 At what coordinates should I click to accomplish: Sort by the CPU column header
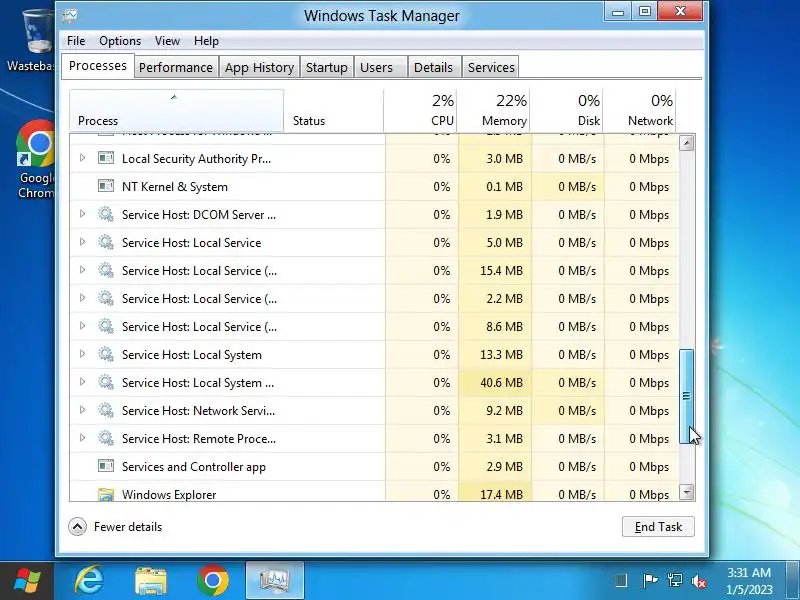[420, 111]
